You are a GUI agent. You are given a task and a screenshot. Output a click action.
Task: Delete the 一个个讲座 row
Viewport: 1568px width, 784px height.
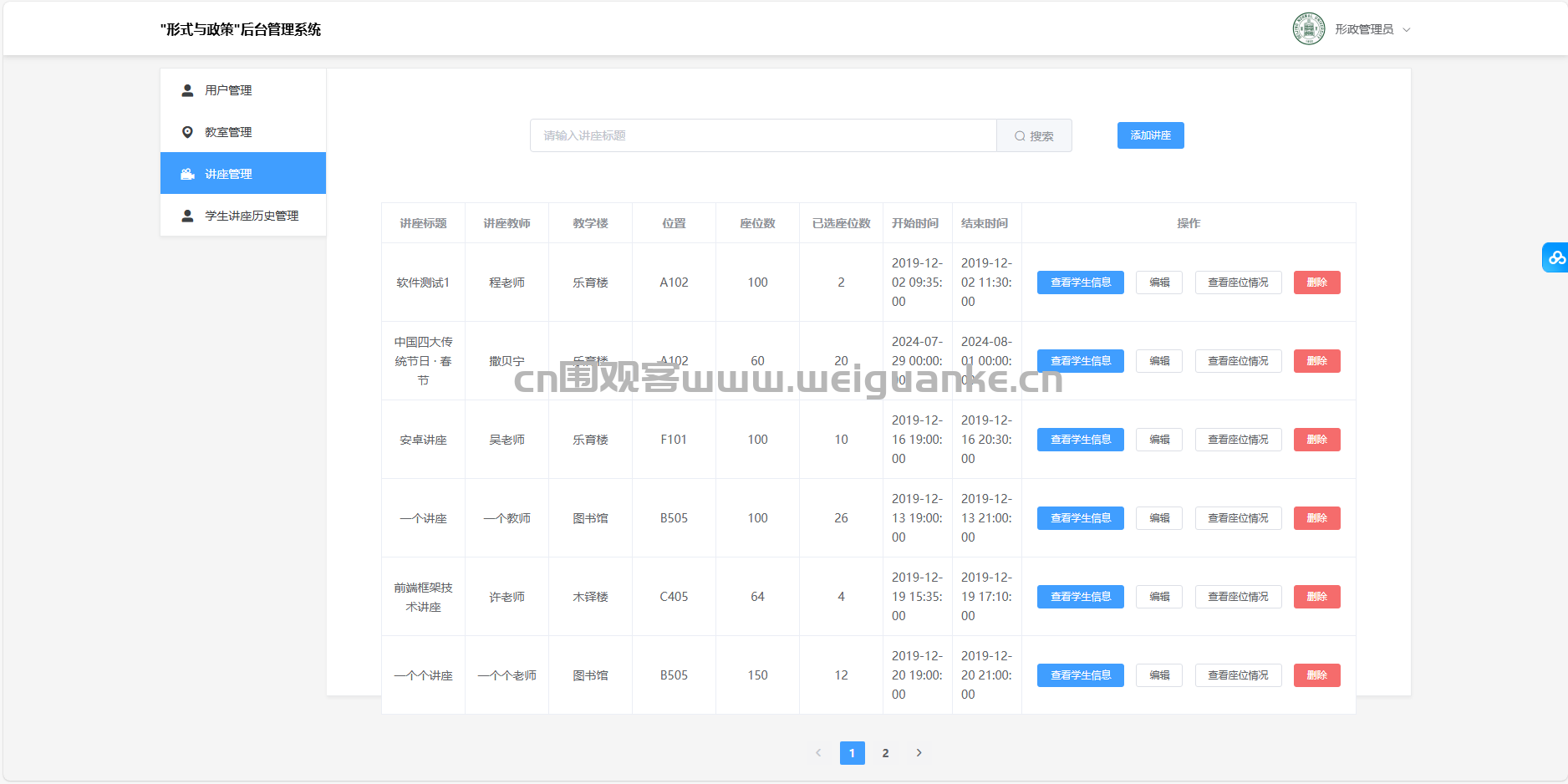coord(1317,675)
